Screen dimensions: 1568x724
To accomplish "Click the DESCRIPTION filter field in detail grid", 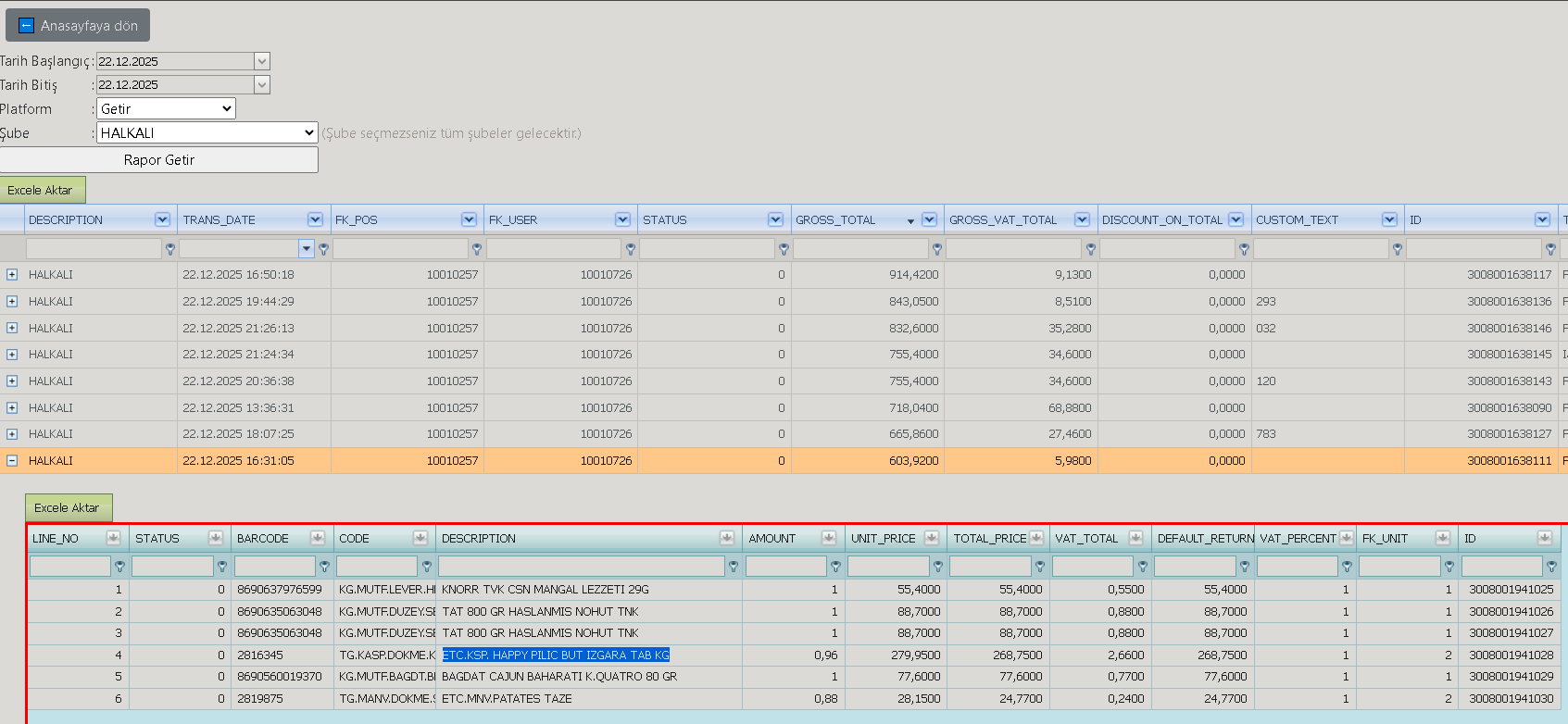I will 581,566.
